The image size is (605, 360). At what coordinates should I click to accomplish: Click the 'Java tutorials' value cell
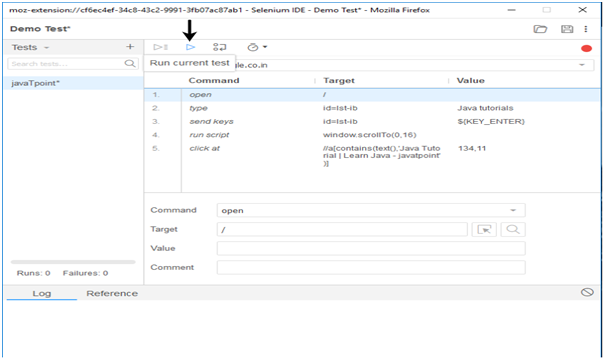[x=485, y=108]
